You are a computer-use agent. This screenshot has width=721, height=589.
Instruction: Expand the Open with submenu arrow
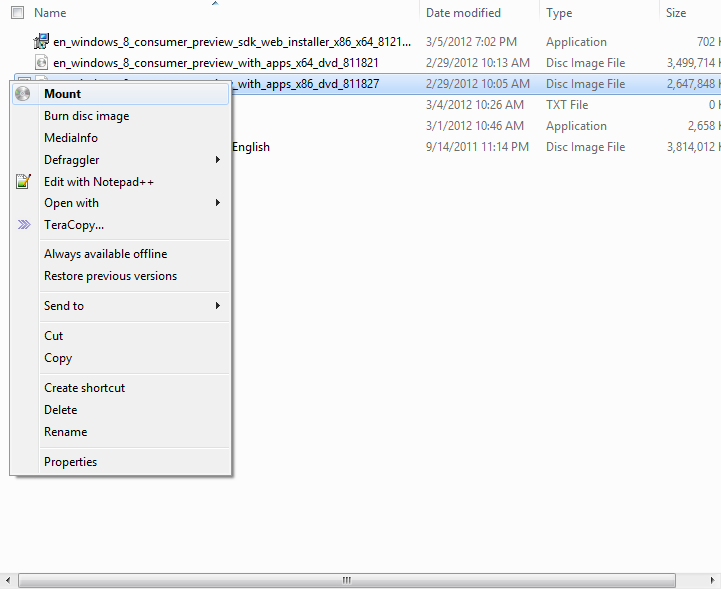click(218, 203)
